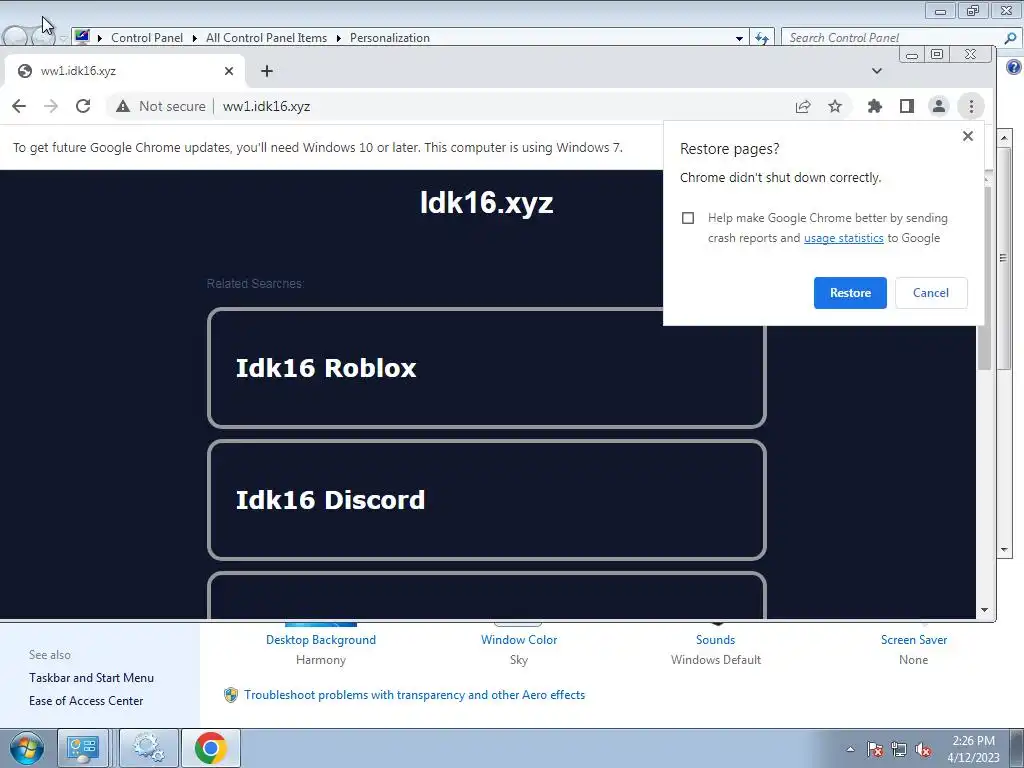Open Control Panel help icon
The height and width of the screenshot is (768, 1024).
click(x=1014, y=67)
